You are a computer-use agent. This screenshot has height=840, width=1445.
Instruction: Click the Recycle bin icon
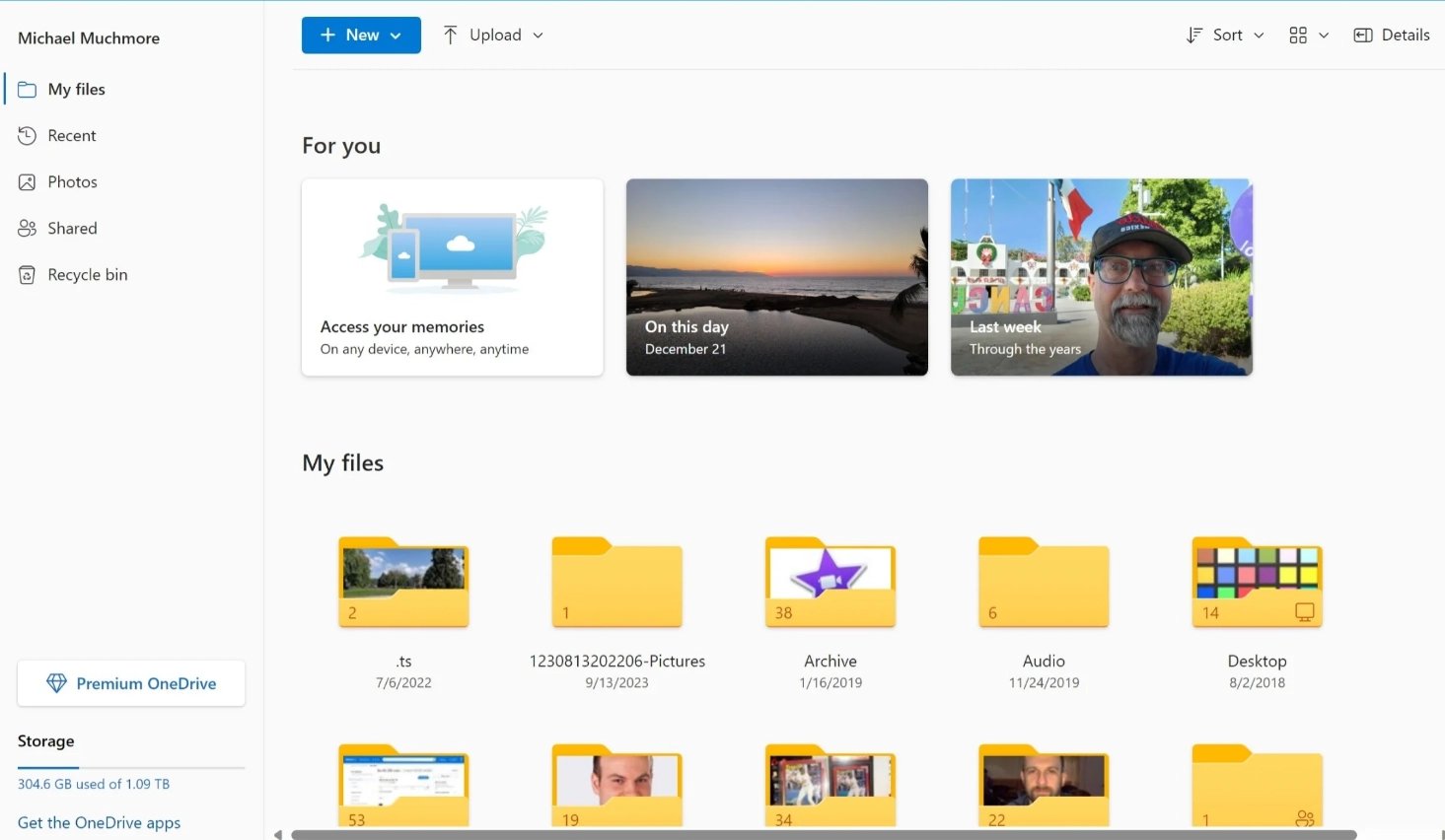(28, 275)
